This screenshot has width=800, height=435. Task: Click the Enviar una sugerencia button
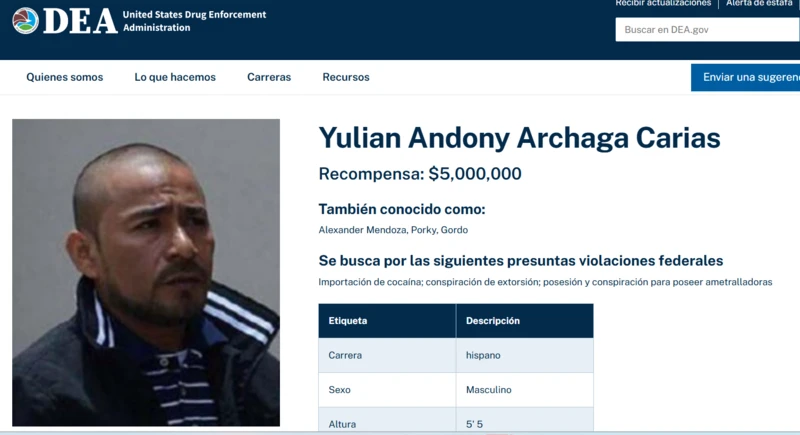click(x=745, y=78)
